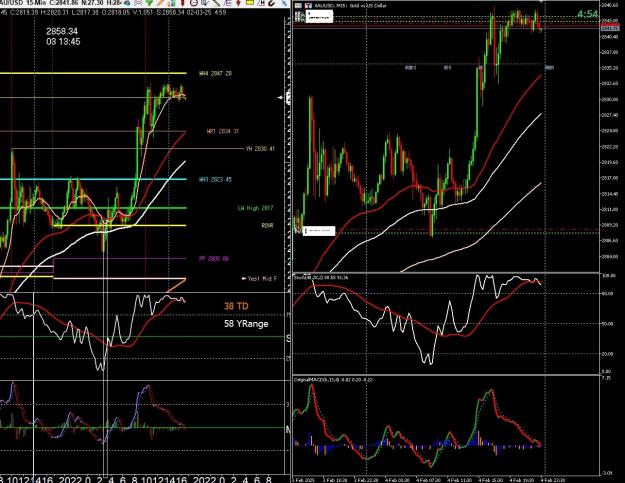Click the MACD indicator label in right window
625x483 pixels.
pos(333,380)
